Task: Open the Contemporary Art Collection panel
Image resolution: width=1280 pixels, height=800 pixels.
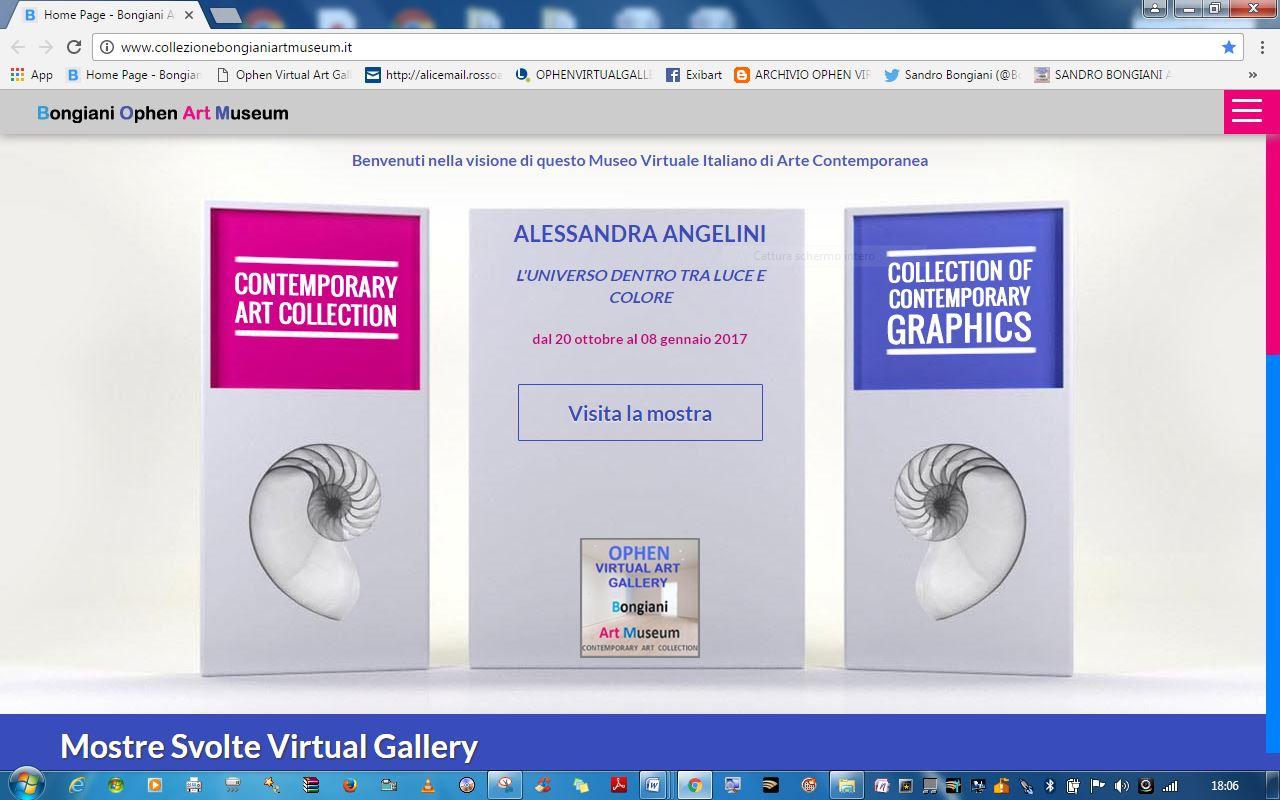Action: [x=315, y=300]
